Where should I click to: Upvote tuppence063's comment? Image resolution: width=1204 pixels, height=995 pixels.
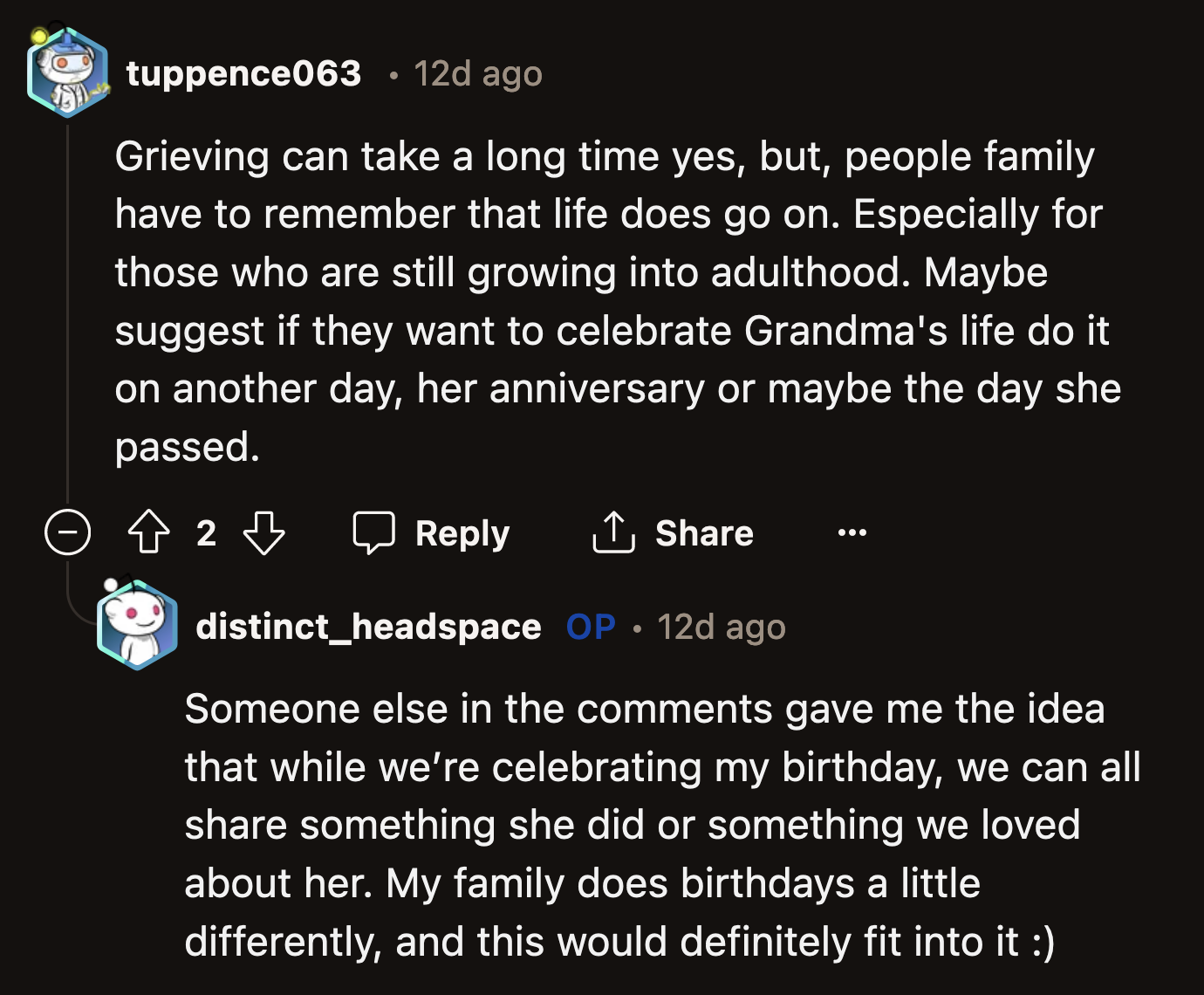click(x=149, y=533)
